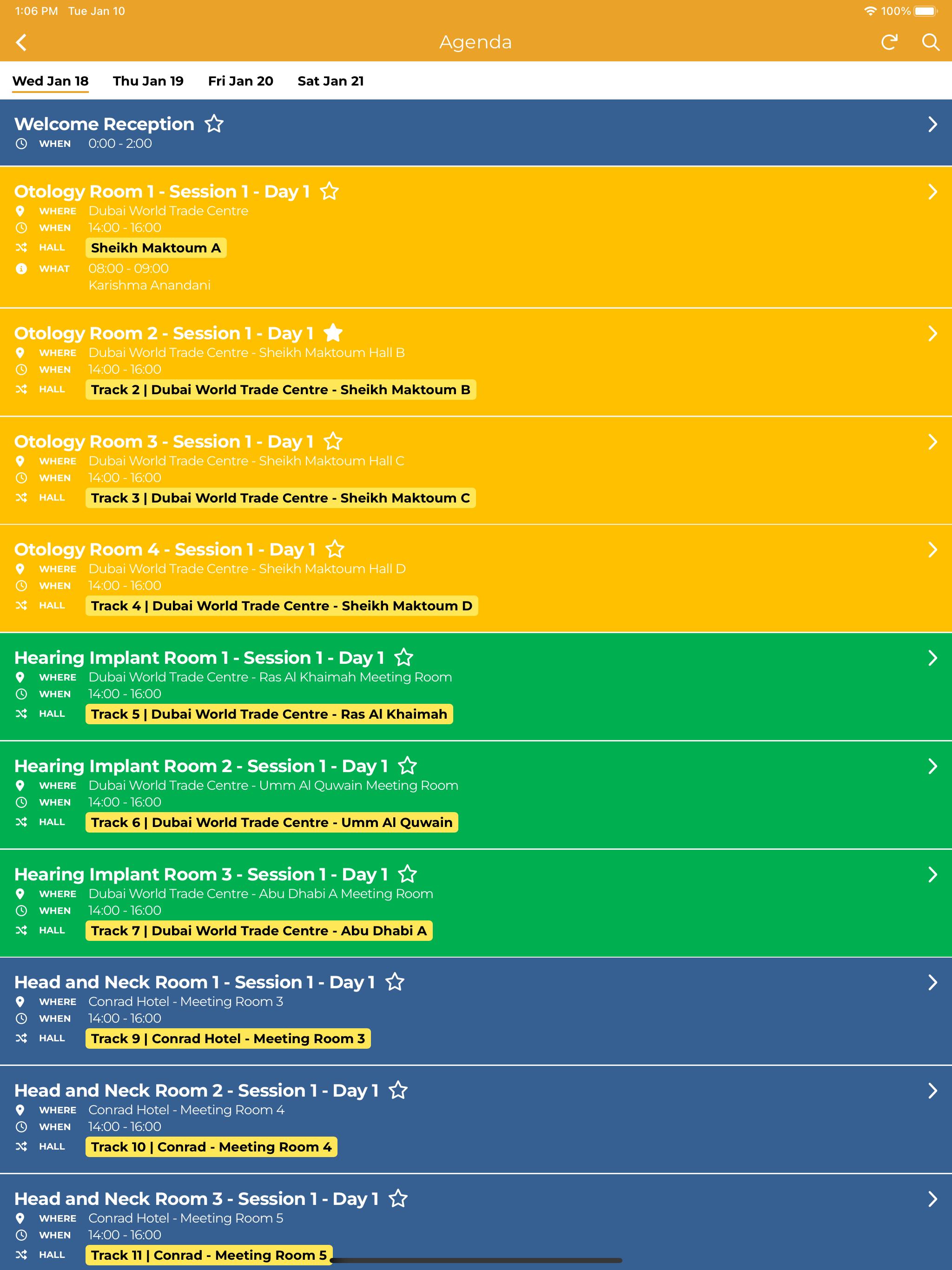This screenshot has height=1270, width=952.
Task: Open Head and Neck Room 1 title
Action: point(195,982)
